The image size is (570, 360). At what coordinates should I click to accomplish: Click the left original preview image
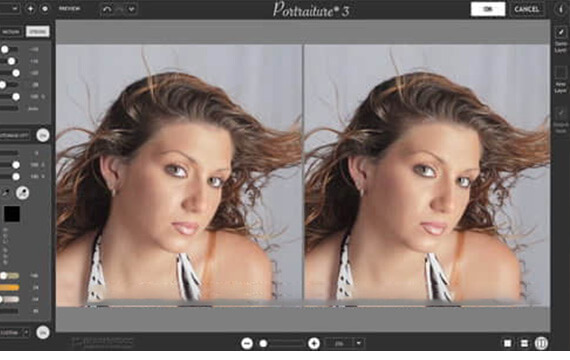click(x=179, y=176)
